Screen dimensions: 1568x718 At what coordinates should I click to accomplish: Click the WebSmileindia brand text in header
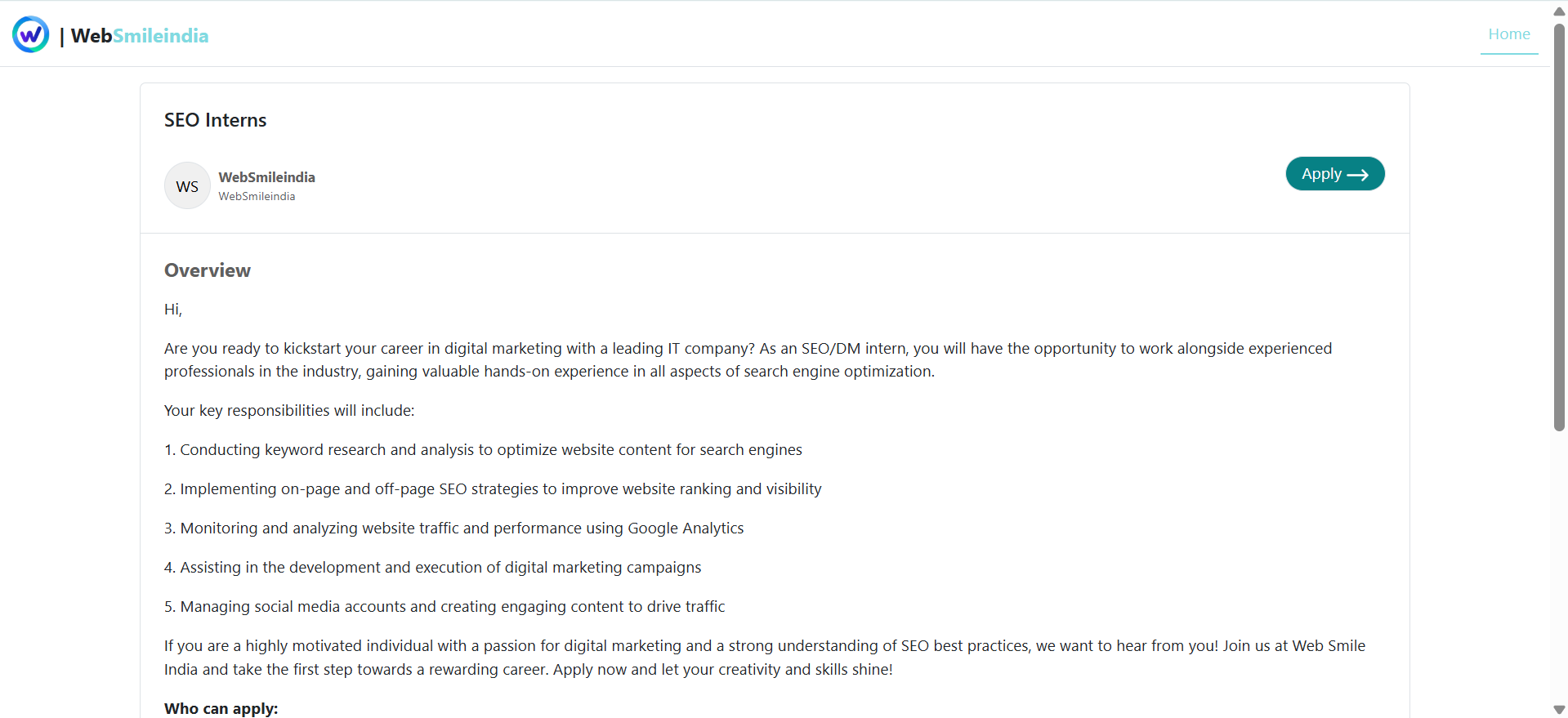point(140,36)
